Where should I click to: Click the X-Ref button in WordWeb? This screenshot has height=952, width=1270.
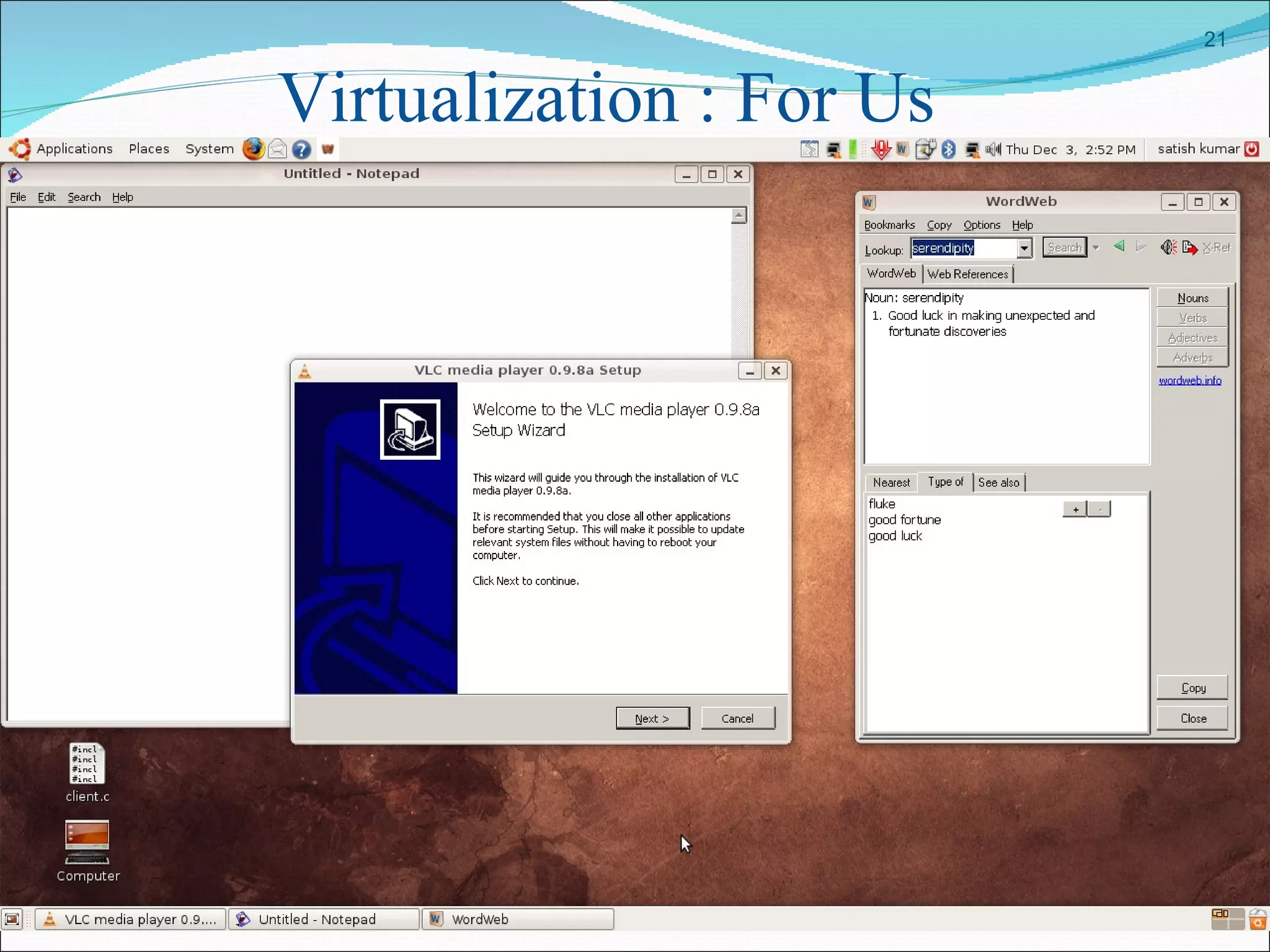coord(1217,247)
